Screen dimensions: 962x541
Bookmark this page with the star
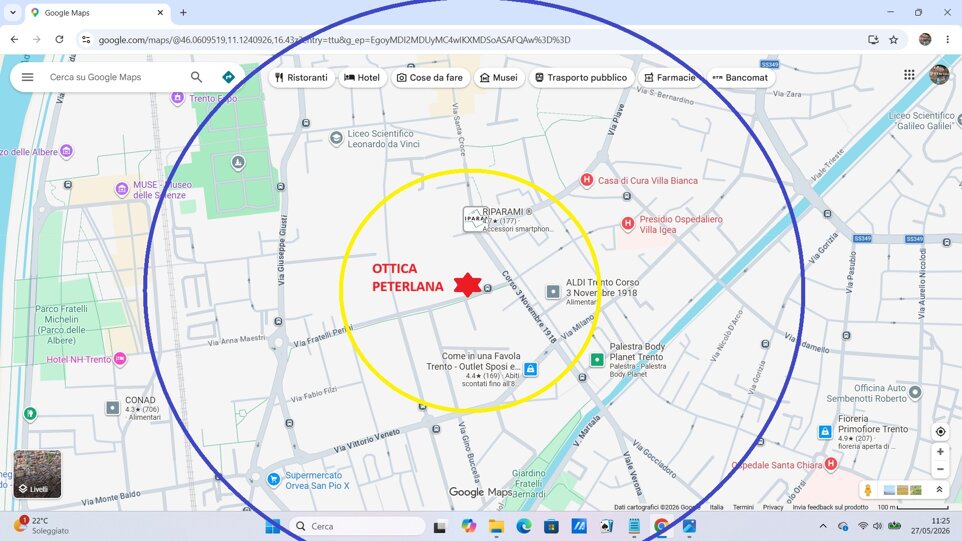coord(893,39)
